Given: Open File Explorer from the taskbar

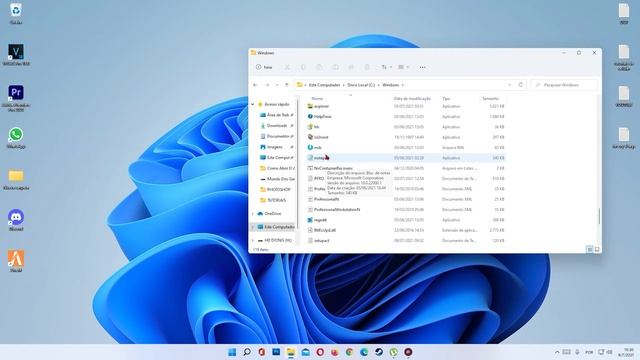Looking at the screenshot, I should coord(291,352).
